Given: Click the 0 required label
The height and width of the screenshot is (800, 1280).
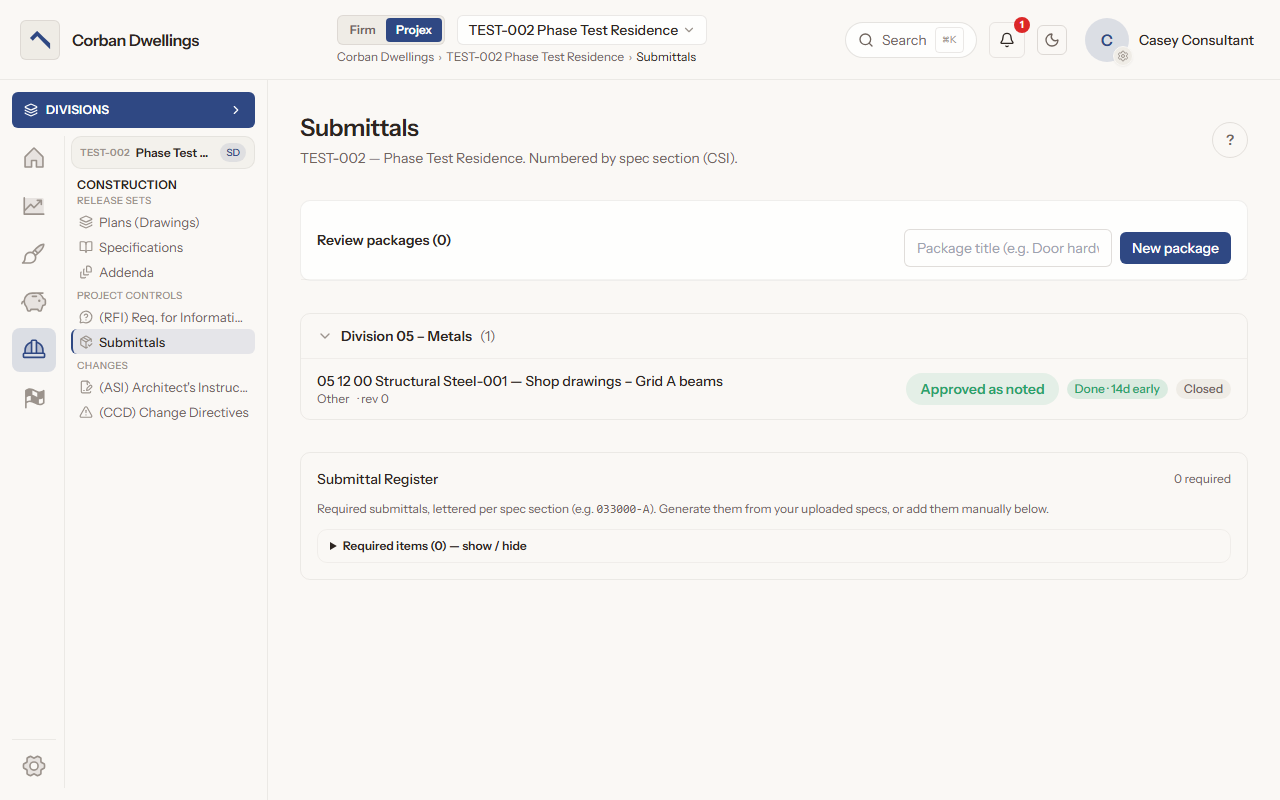Looking at the screenshot, I should (x=1202, y=479).
